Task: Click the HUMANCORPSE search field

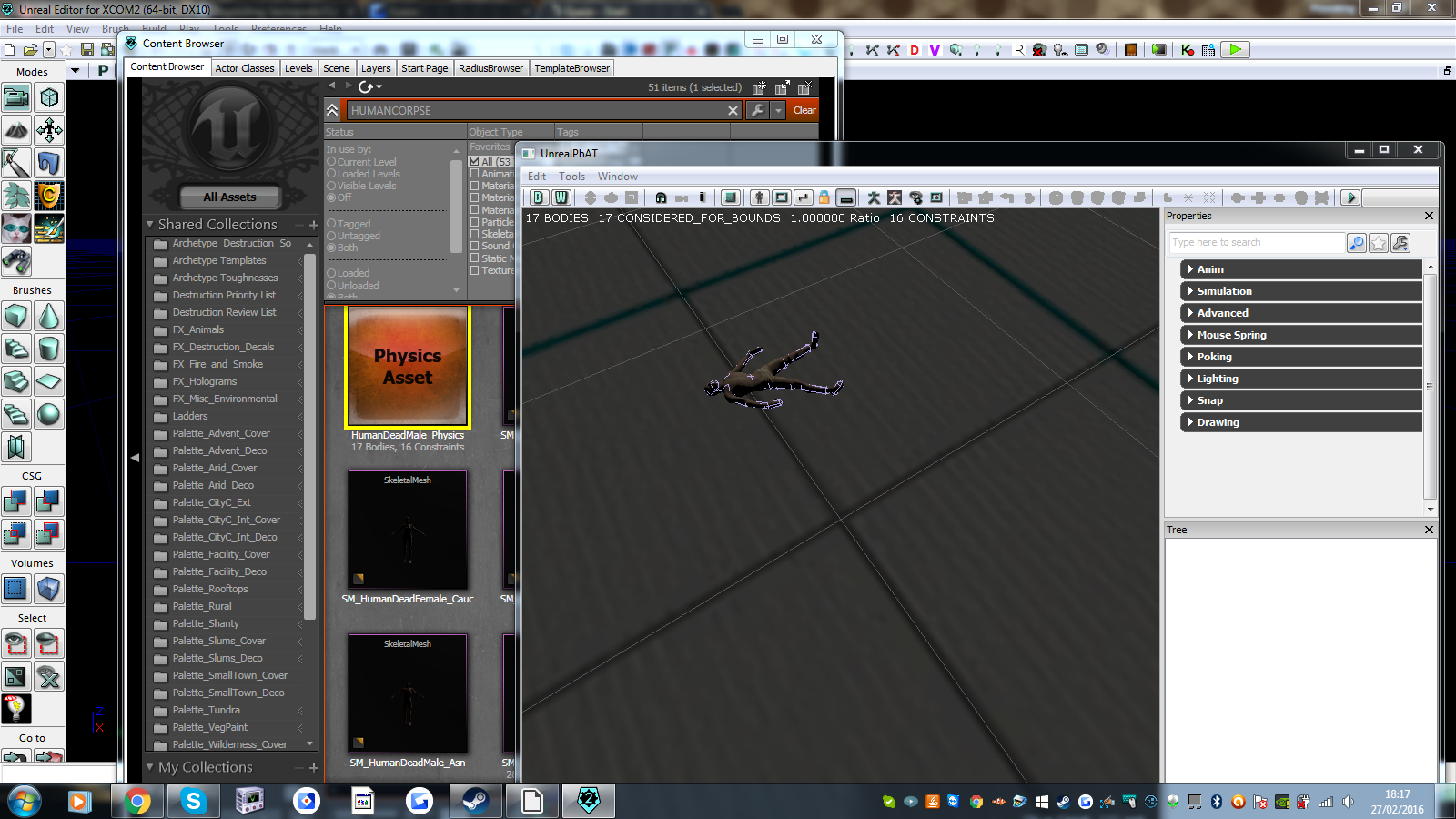Action: pyautogui.click(x=543, y=110)
